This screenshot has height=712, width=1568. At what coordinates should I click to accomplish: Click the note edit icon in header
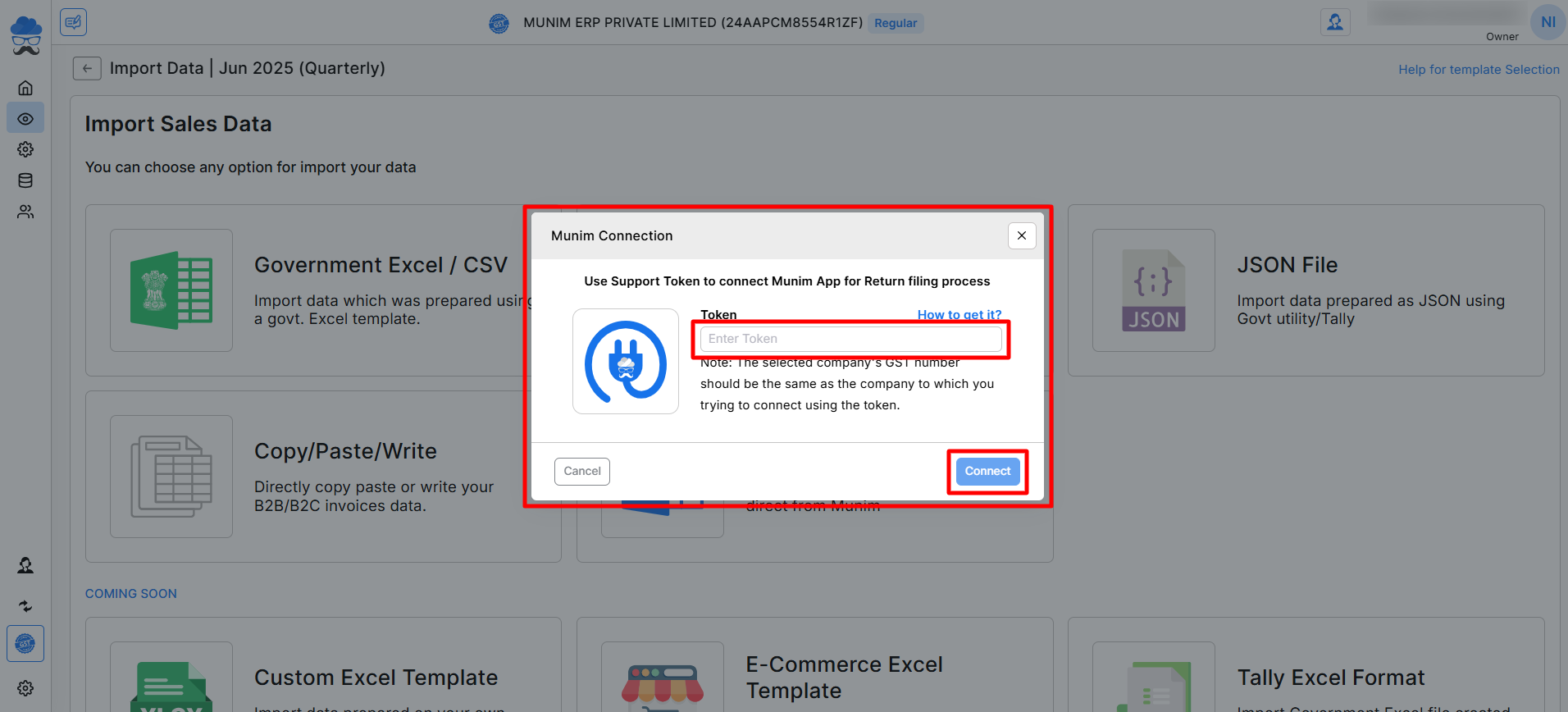[73, 22]
